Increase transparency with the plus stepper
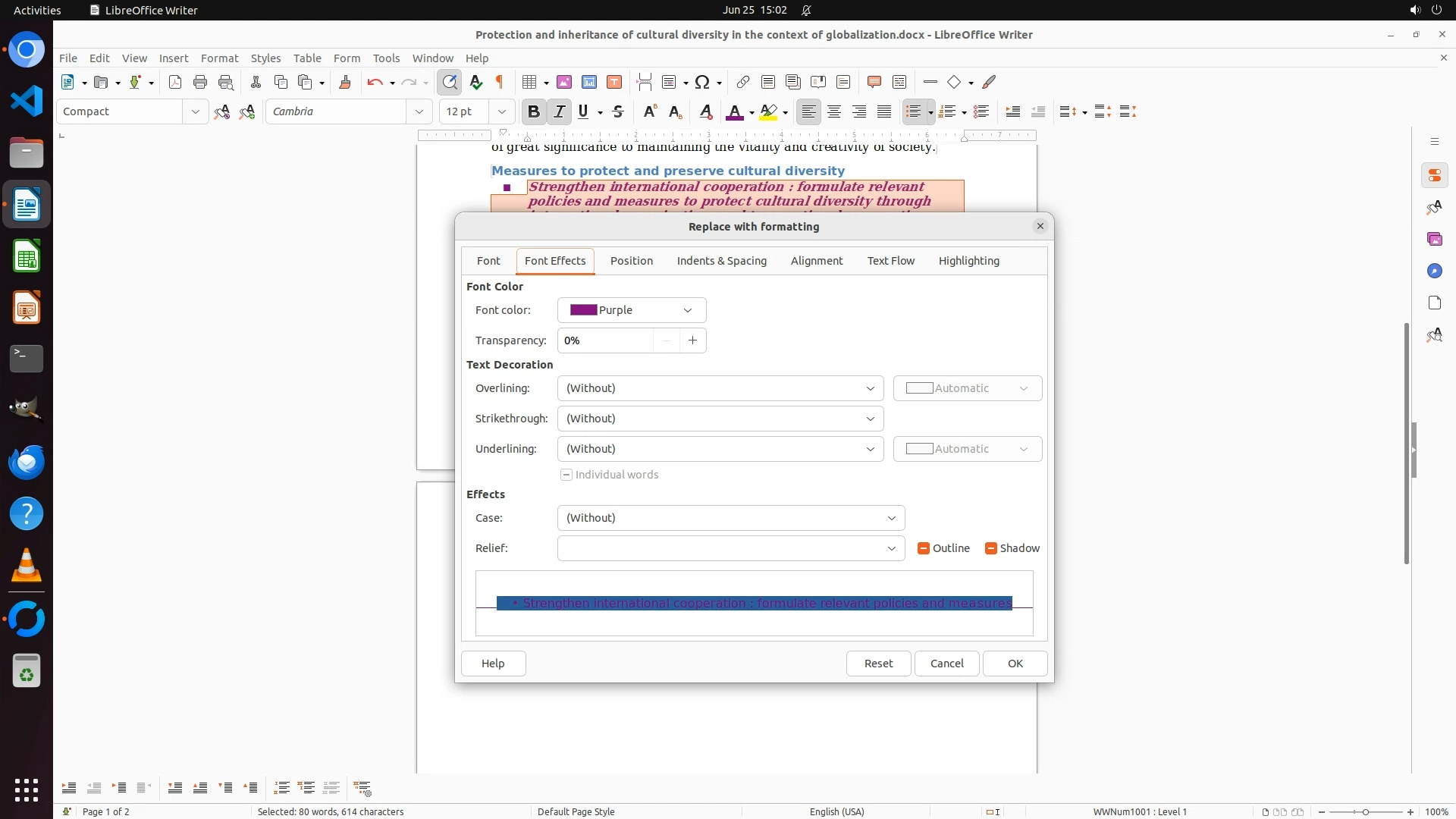This screenshot has width=1456, height=819. tap(692, 340)
